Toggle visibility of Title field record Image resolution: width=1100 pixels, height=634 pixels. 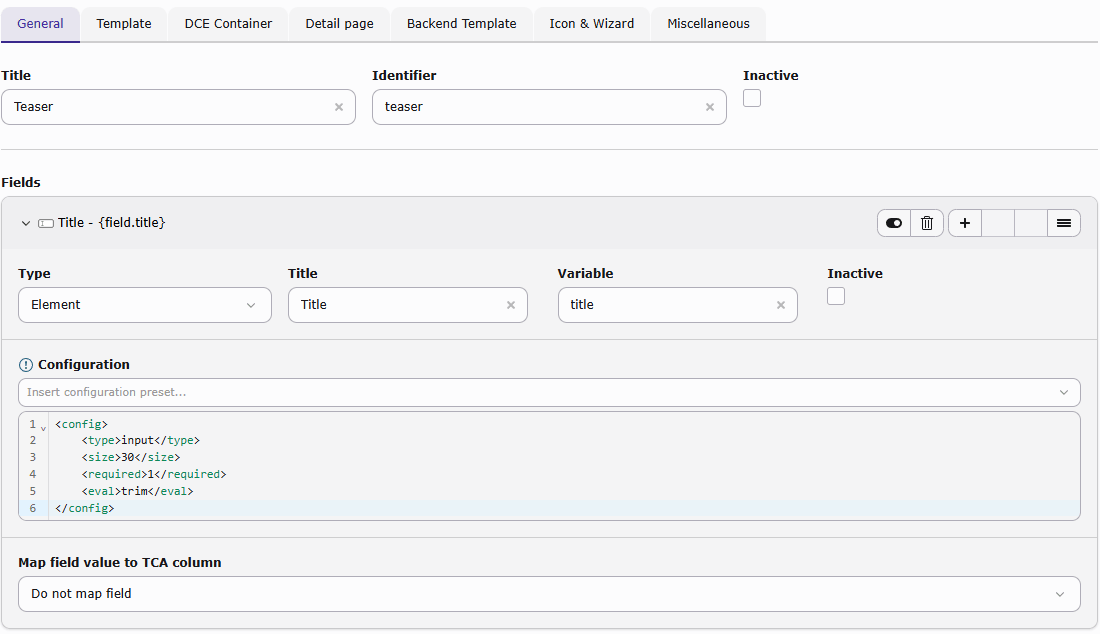click(894, 223)
